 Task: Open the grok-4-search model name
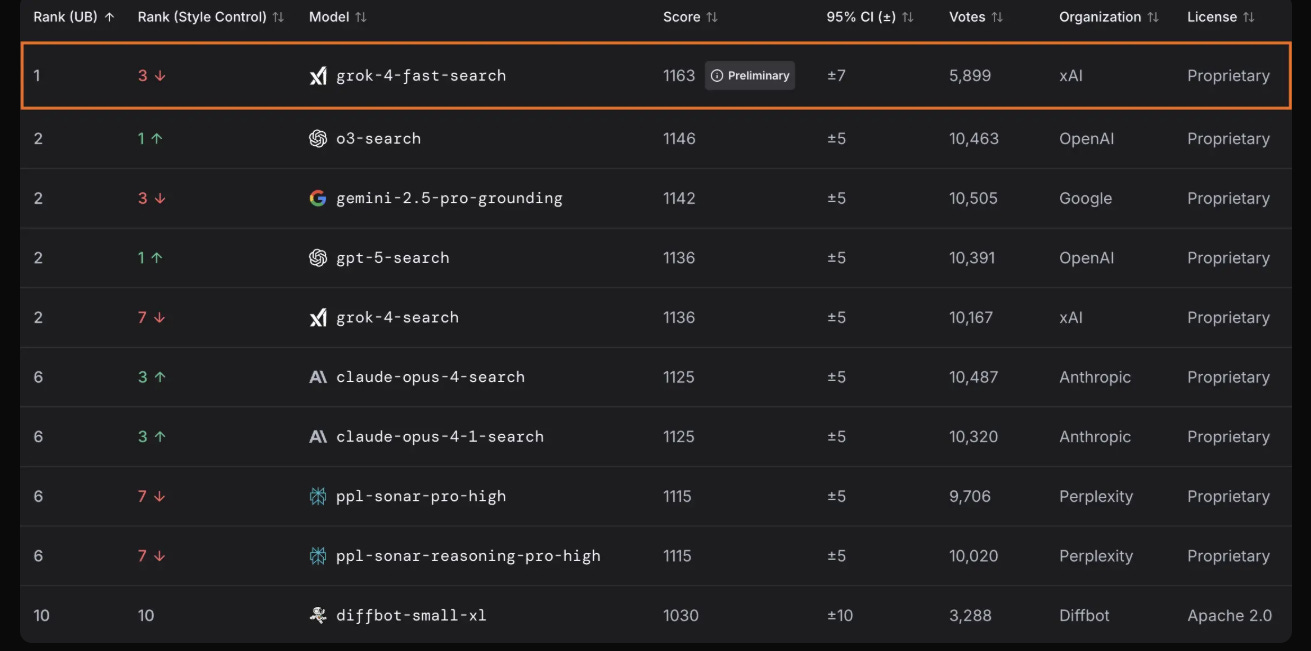397,318
